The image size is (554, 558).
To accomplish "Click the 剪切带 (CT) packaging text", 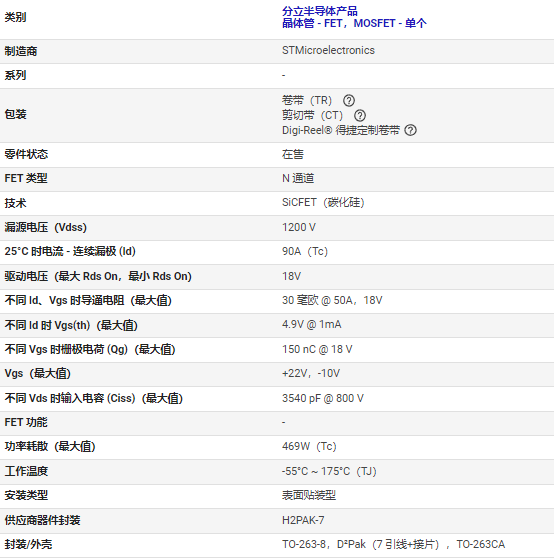I will (312, 115).
